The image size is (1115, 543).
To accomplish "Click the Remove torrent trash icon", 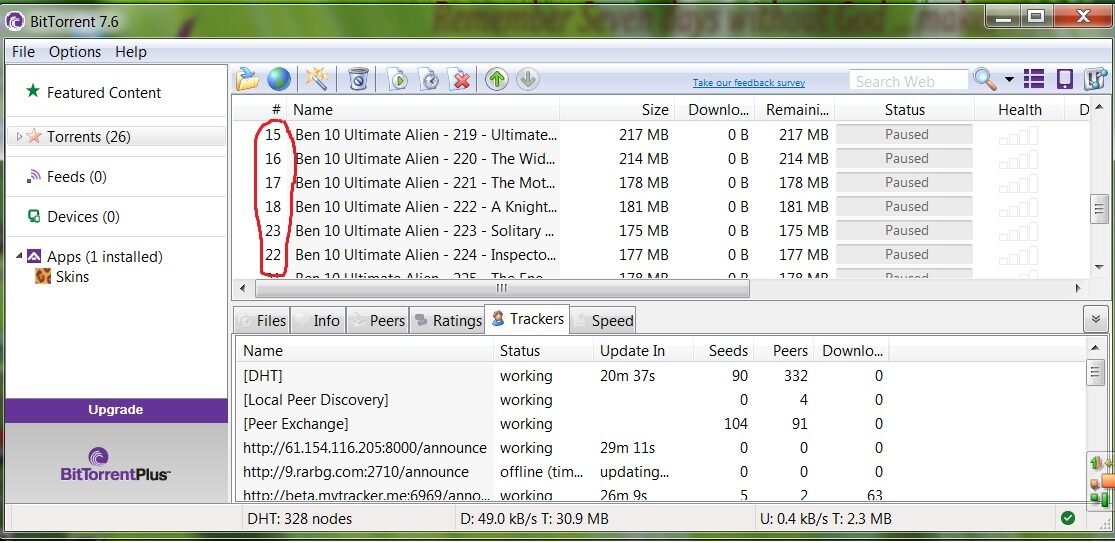I will click(x=358, y=80).
